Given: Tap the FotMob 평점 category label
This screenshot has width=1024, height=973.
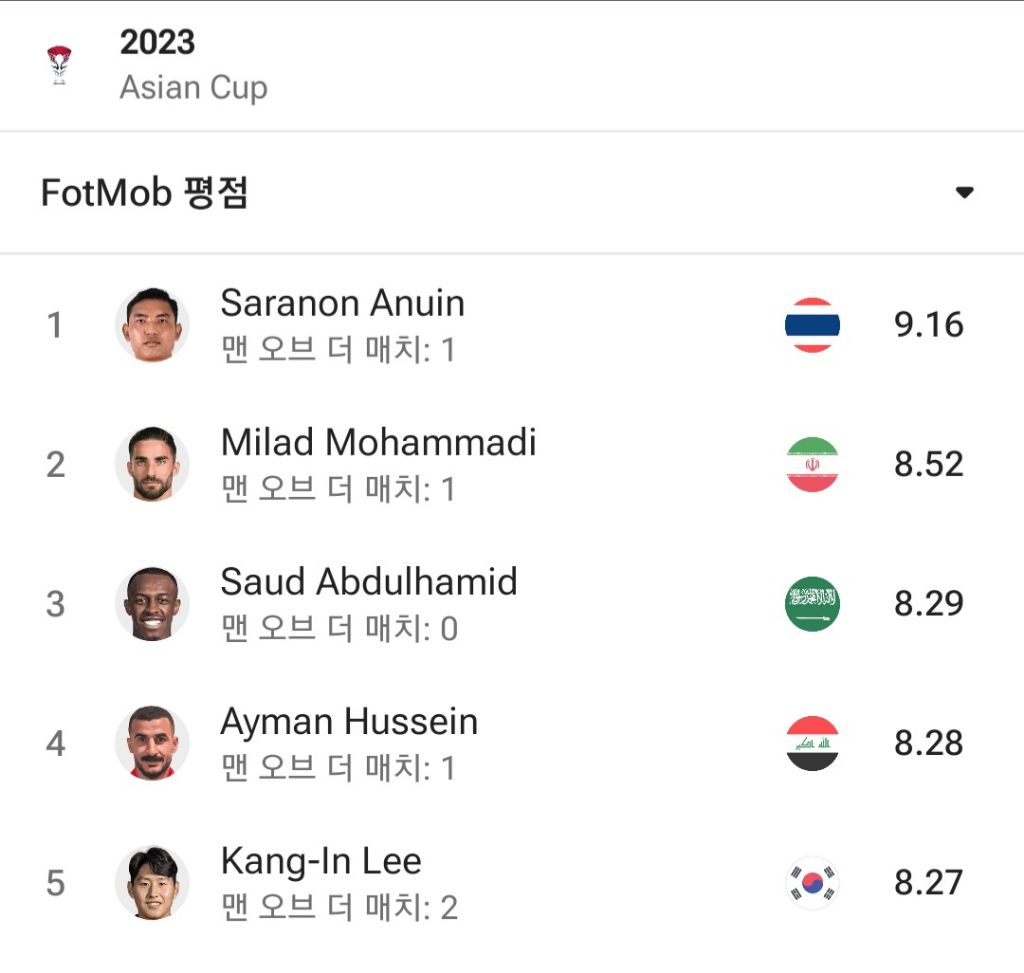Looking at the screenshot, I should pyautogui.click(x=144, y=193).
